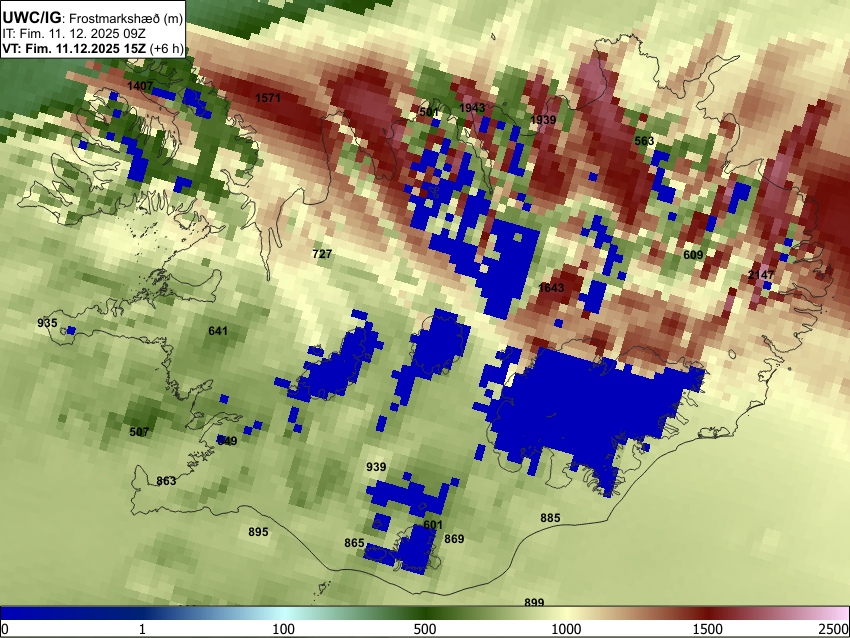Click the 869 freezing level value
Image resolution: width=850 pixels, height=638 pixels.
454,538
